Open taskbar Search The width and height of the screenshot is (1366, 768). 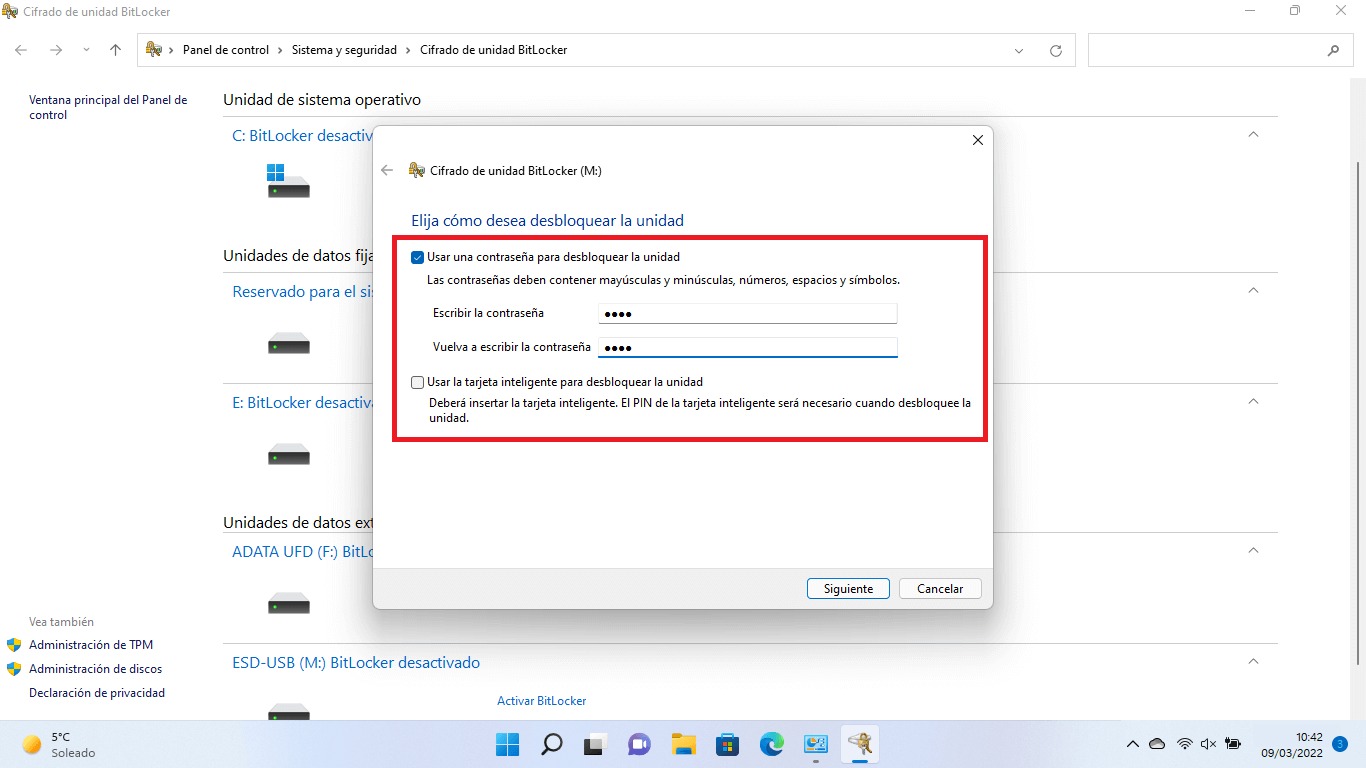[x=551, y=744]
